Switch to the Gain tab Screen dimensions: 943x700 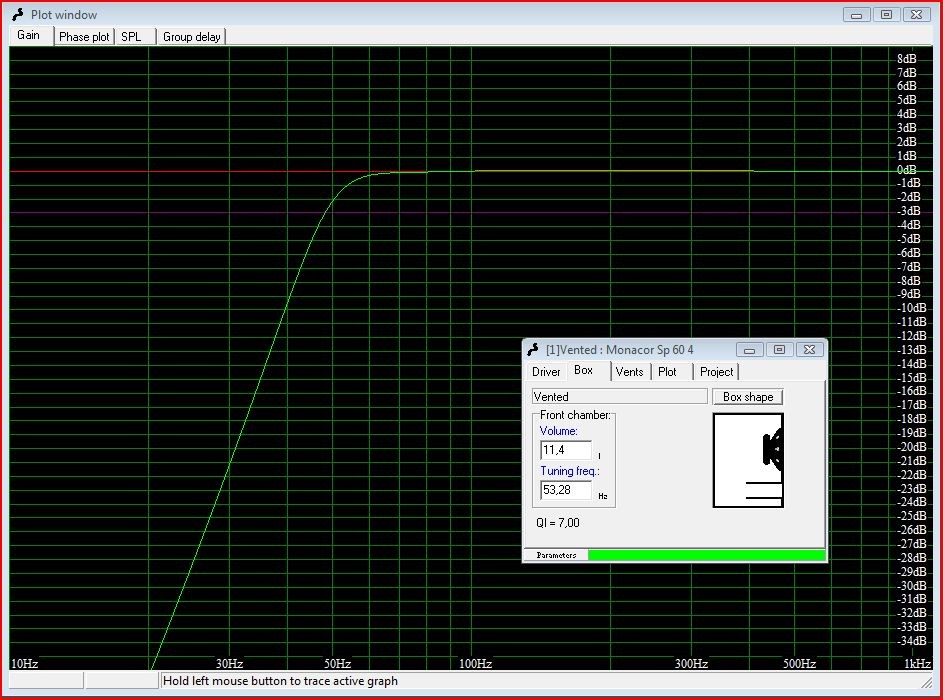pyautogui.click(x=29, y=35)
